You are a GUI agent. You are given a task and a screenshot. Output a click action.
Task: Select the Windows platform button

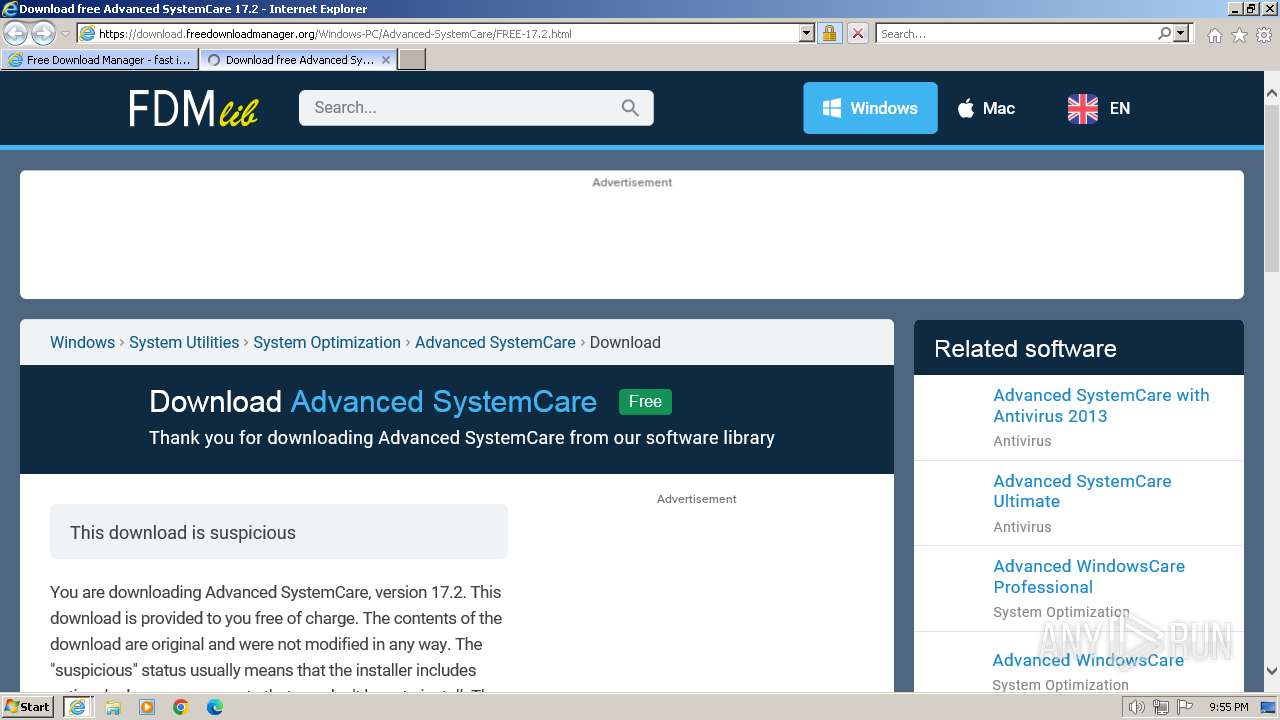(870, 108)
